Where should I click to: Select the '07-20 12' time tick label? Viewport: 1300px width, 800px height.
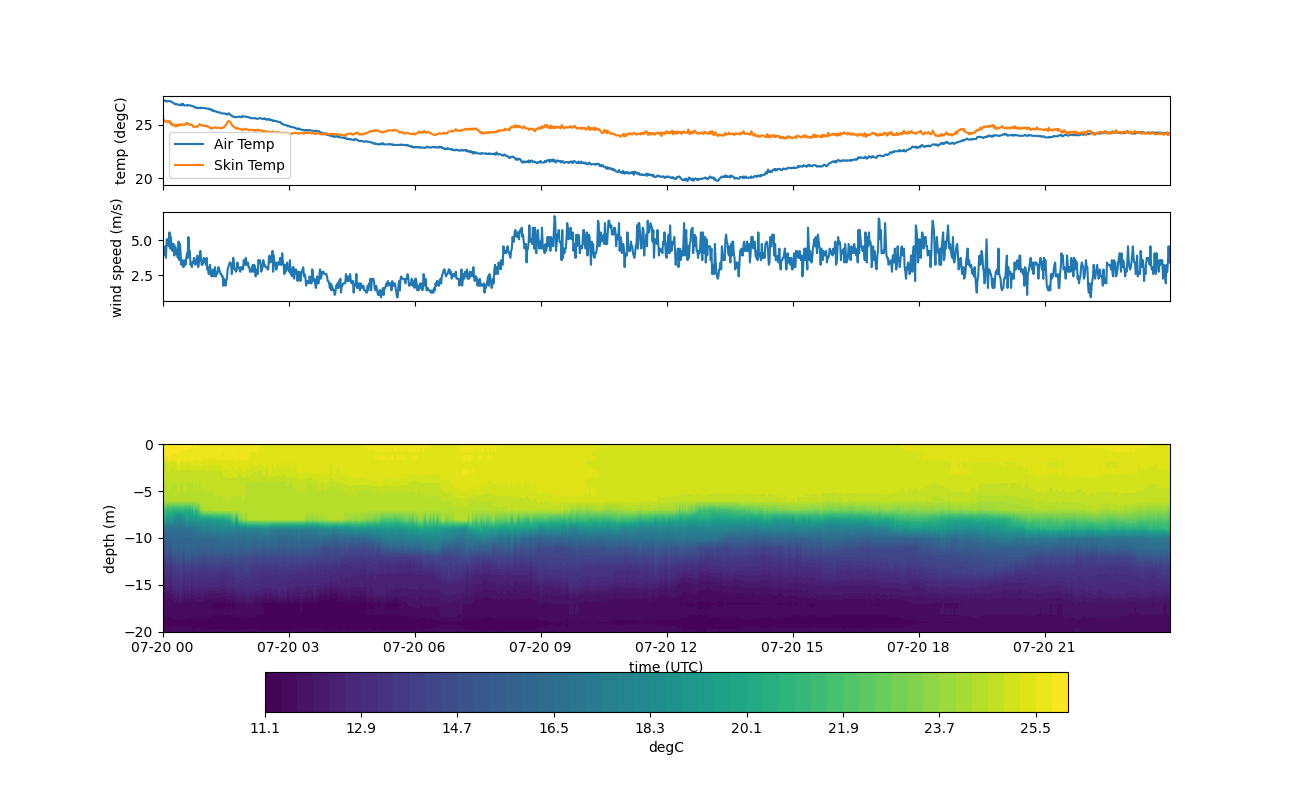point(667,647)
